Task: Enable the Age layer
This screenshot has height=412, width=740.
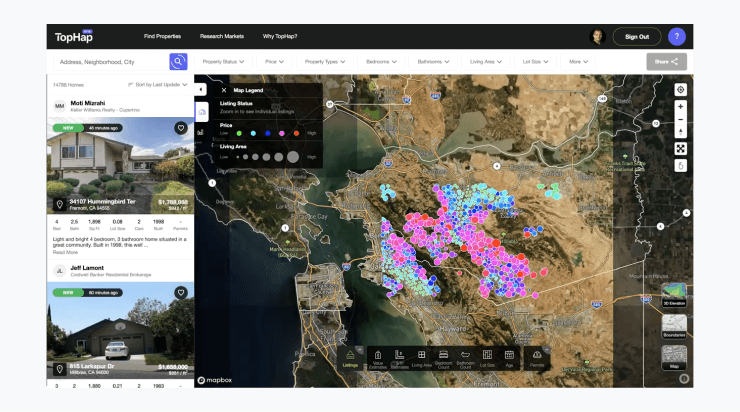Action: (x=509, y=359)
